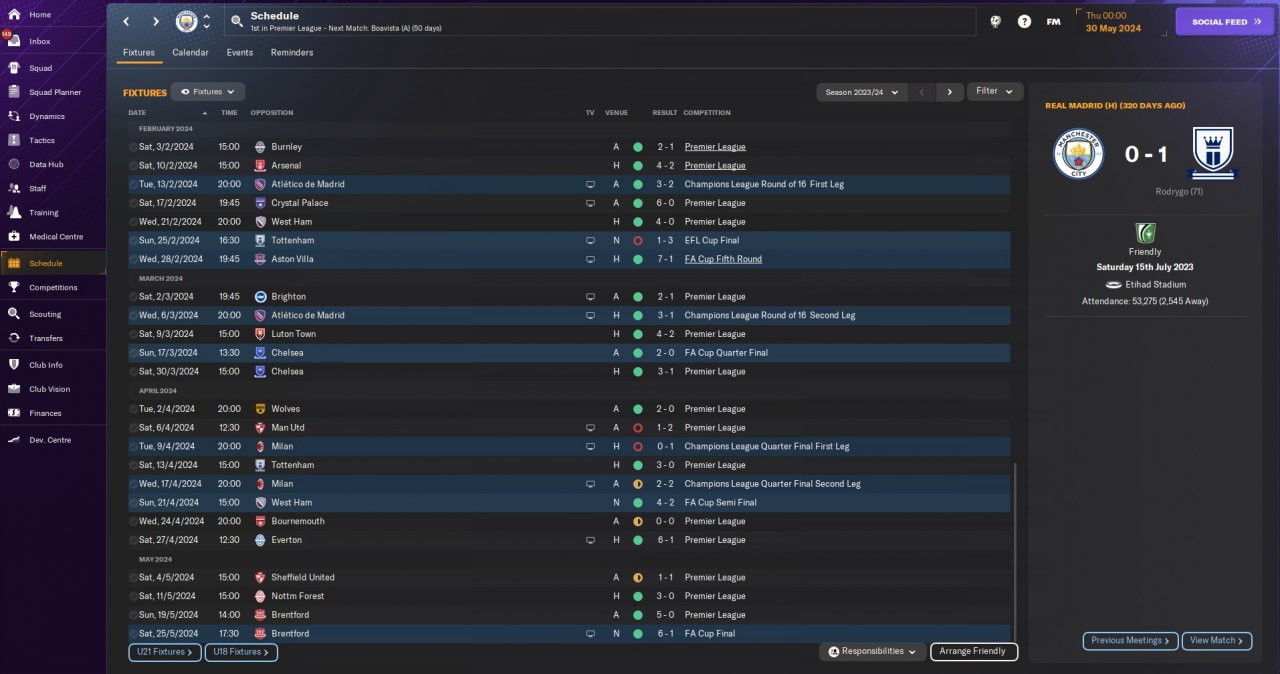This screenshot has width=1280, height=674.
Task: Open the FA Cup Fifth Round link
Action: [723, 259]
